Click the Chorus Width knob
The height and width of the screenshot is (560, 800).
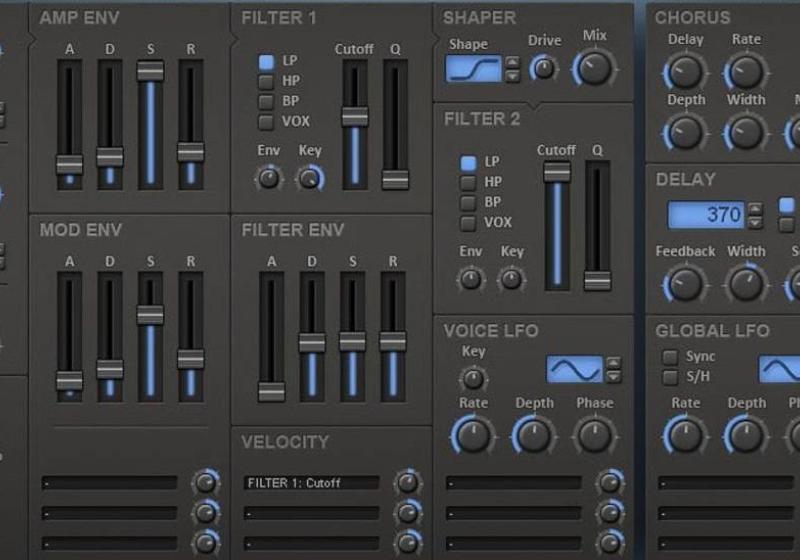pyautogui.click(x=745, y=133)
